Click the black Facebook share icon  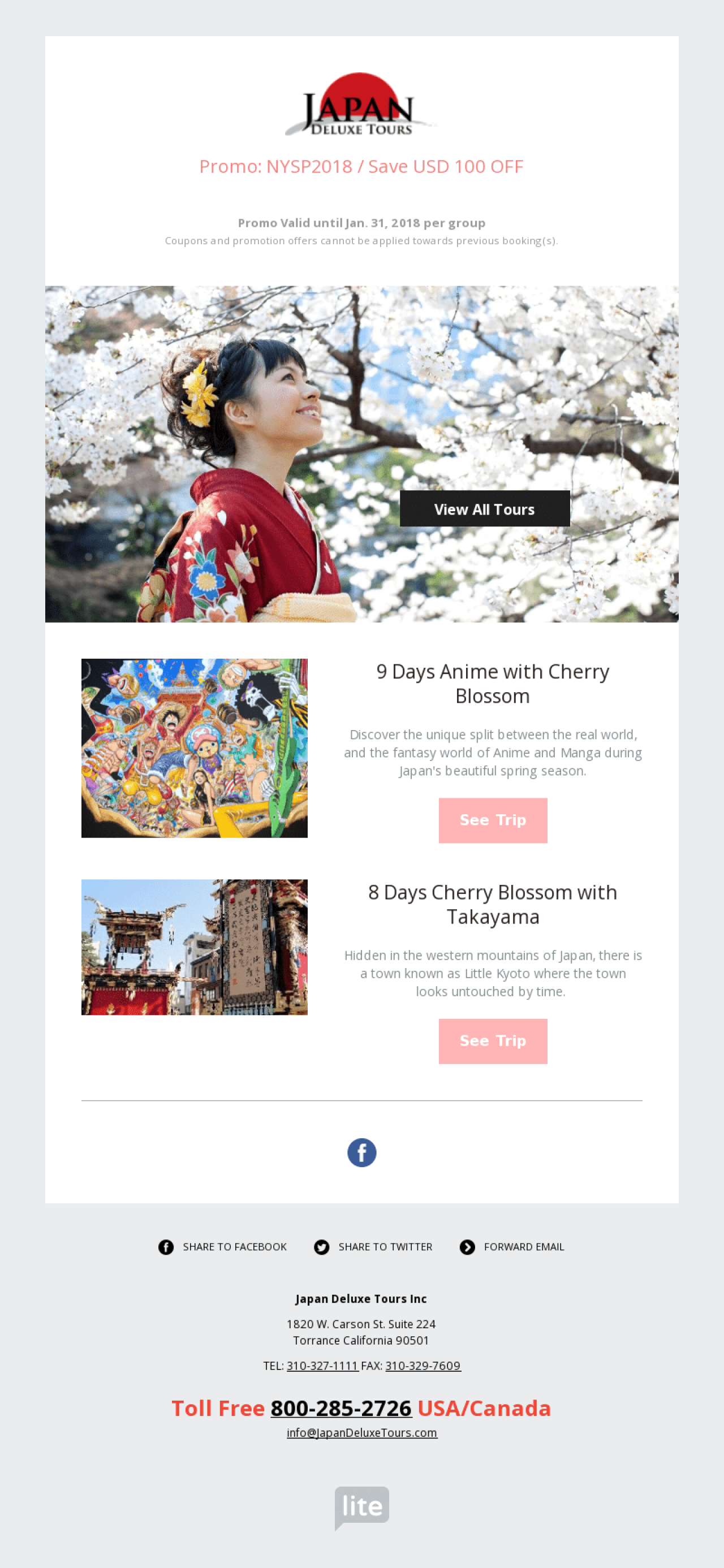(x=166, y=1247)
